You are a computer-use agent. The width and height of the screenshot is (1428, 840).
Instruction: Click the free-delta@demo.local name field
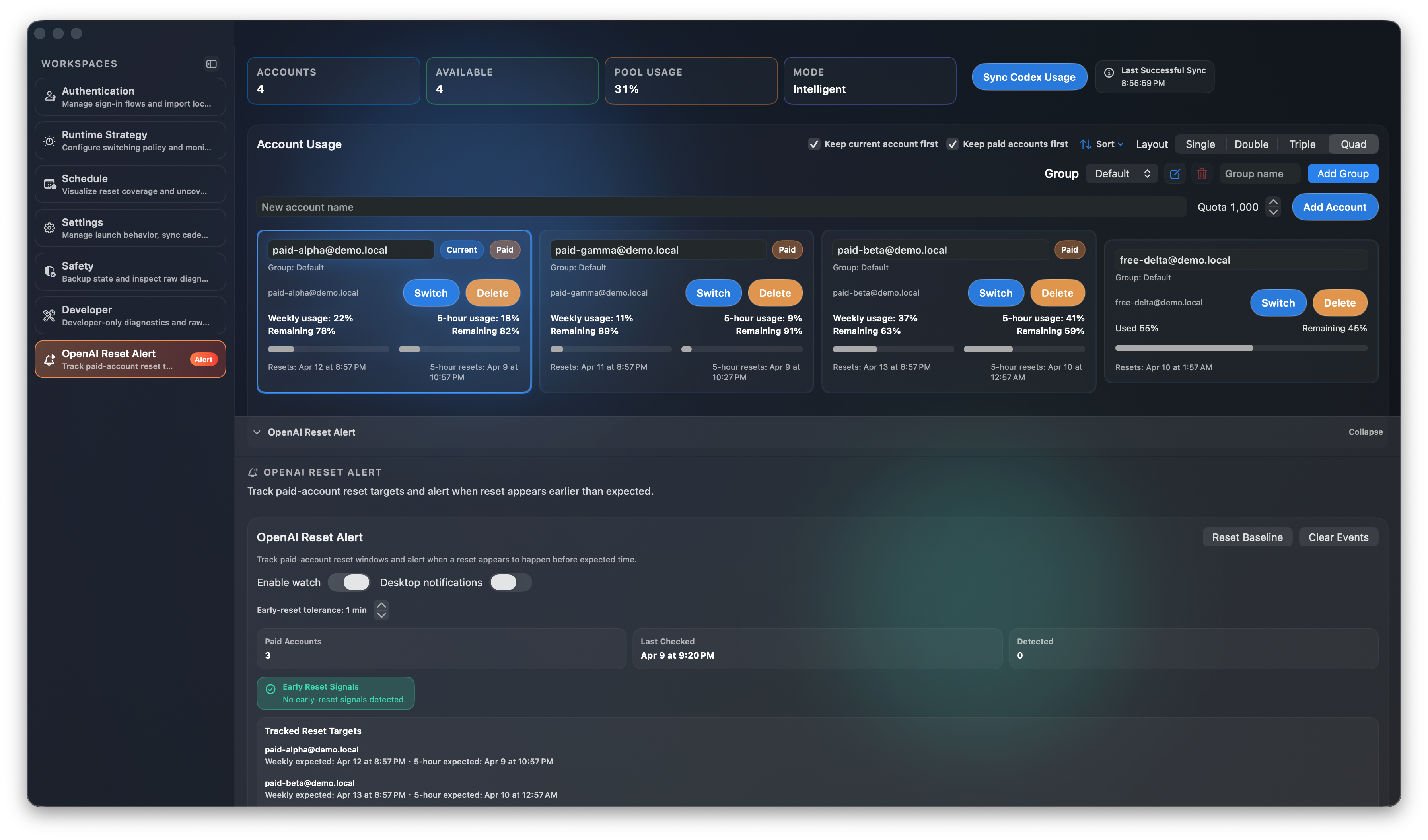[x=1241, y=260]
